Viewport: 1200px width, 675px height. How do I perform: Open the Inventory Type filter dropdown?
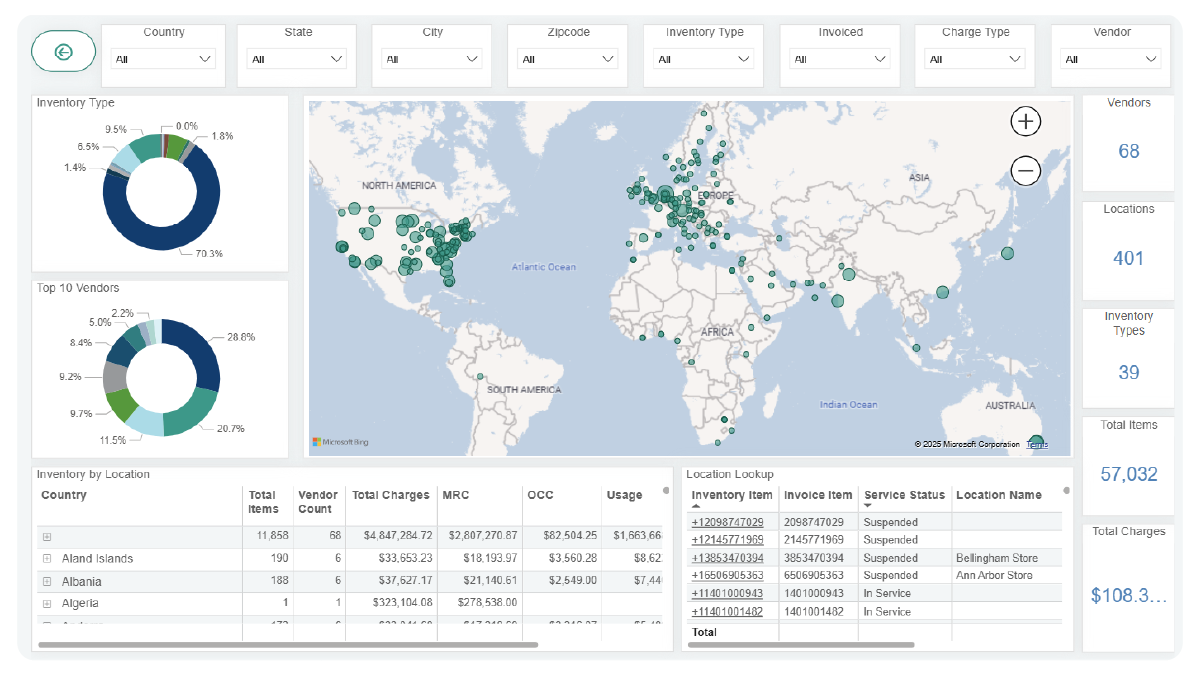(x=704, y=59)
